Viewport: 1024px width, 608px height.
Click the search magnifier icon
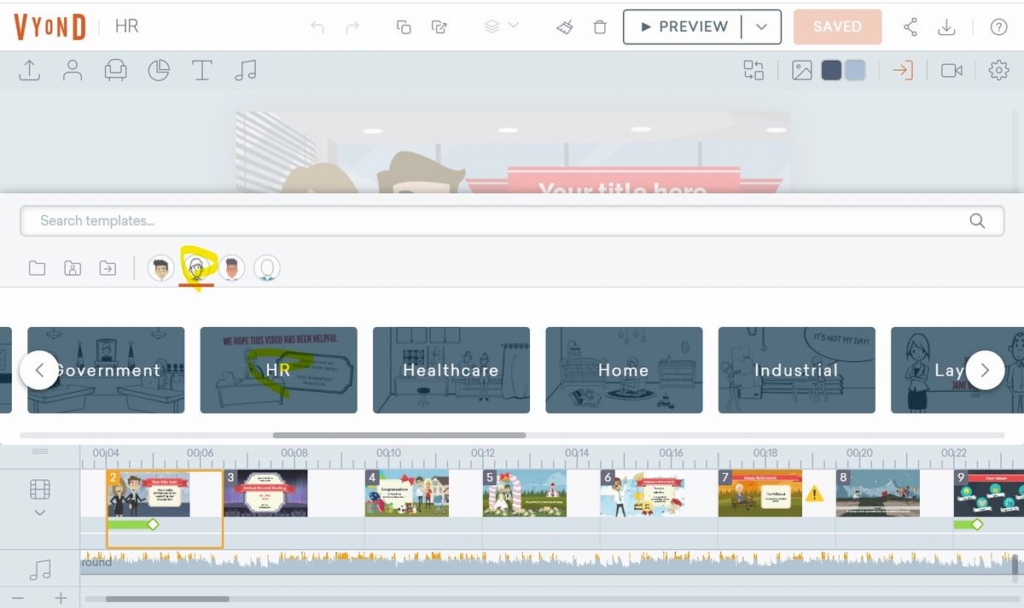(977, 221)
